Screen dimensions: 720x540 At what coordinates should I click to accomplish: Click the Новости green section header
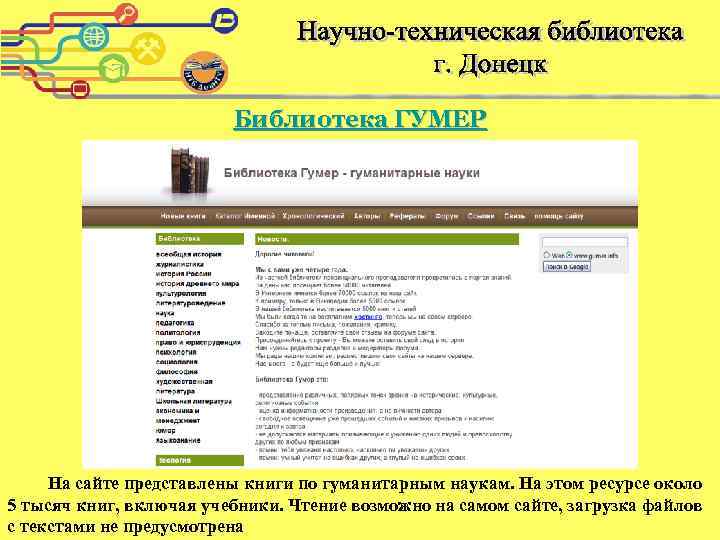[x=387, y=239]
